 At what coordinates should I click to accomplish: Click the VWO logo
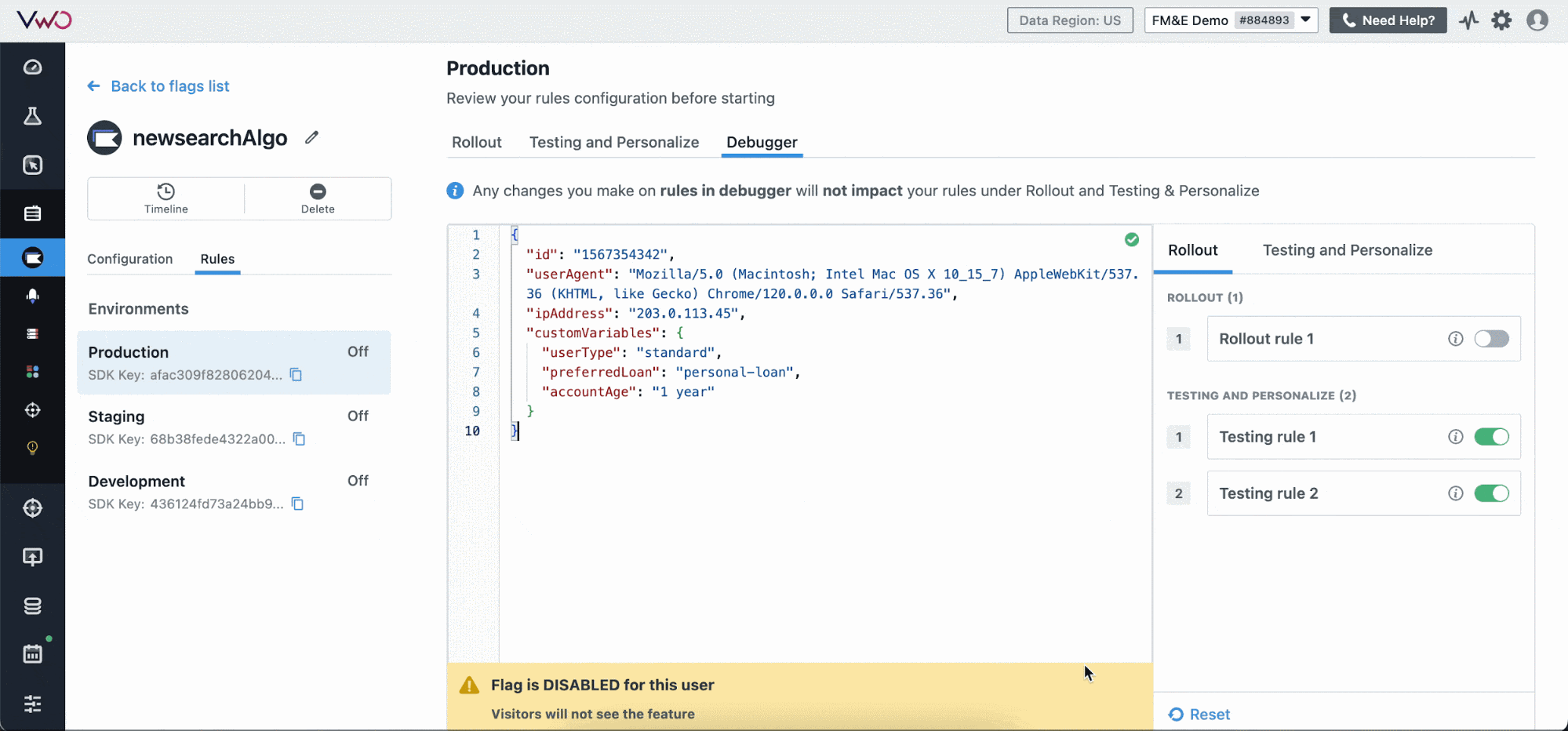click(x=44, y=20)
